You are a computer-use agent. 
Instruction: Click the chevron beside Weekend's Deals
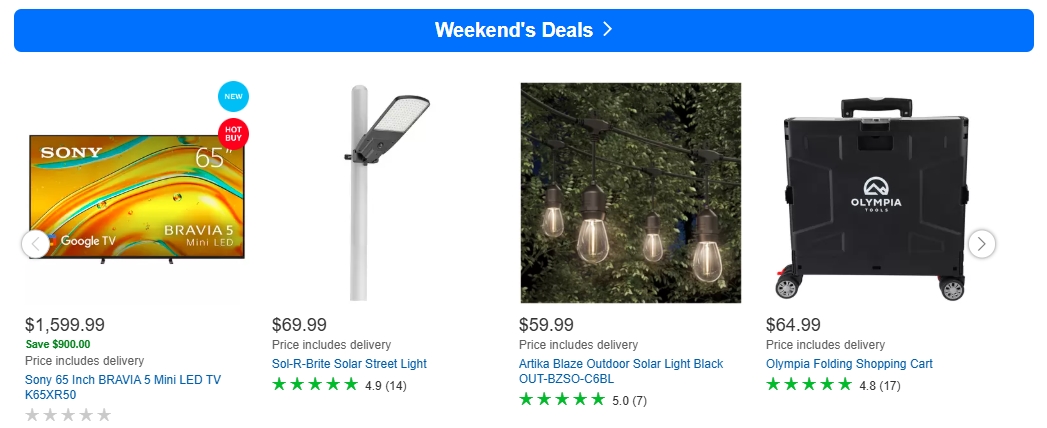click(x=607, y=30)
